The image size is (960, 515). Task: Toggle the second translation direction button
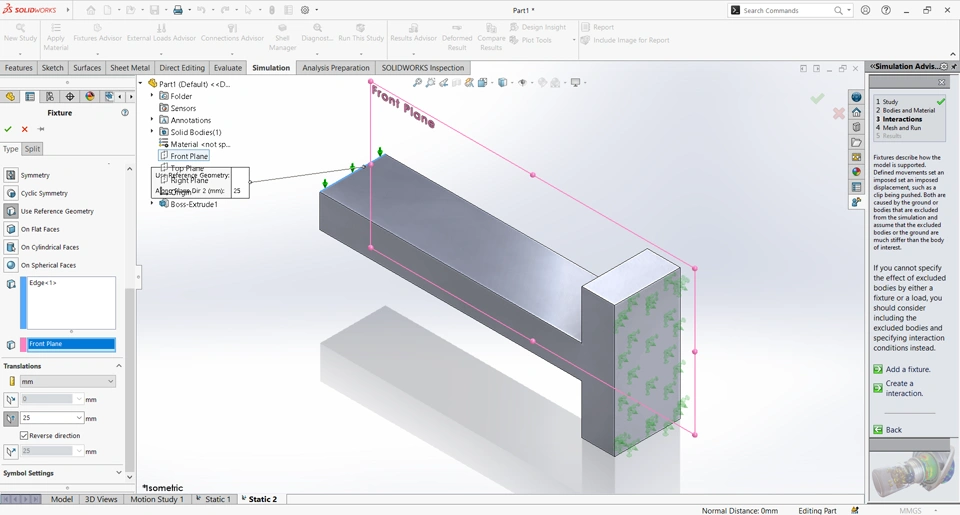[x=11, y=418]
